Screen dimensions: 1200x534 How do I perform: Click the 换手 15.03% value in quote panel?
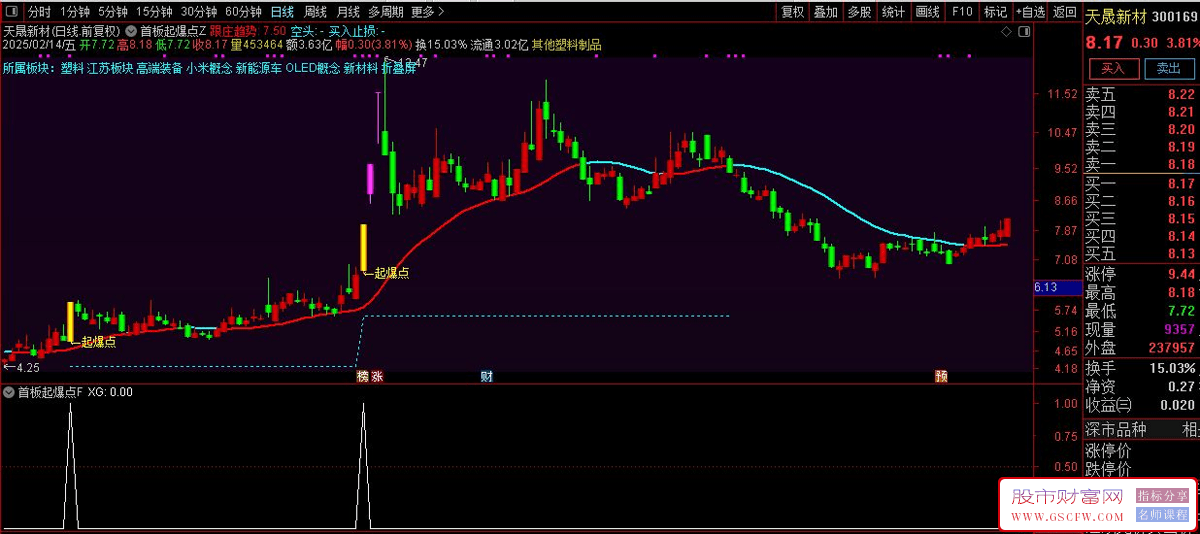(1171, 368)
